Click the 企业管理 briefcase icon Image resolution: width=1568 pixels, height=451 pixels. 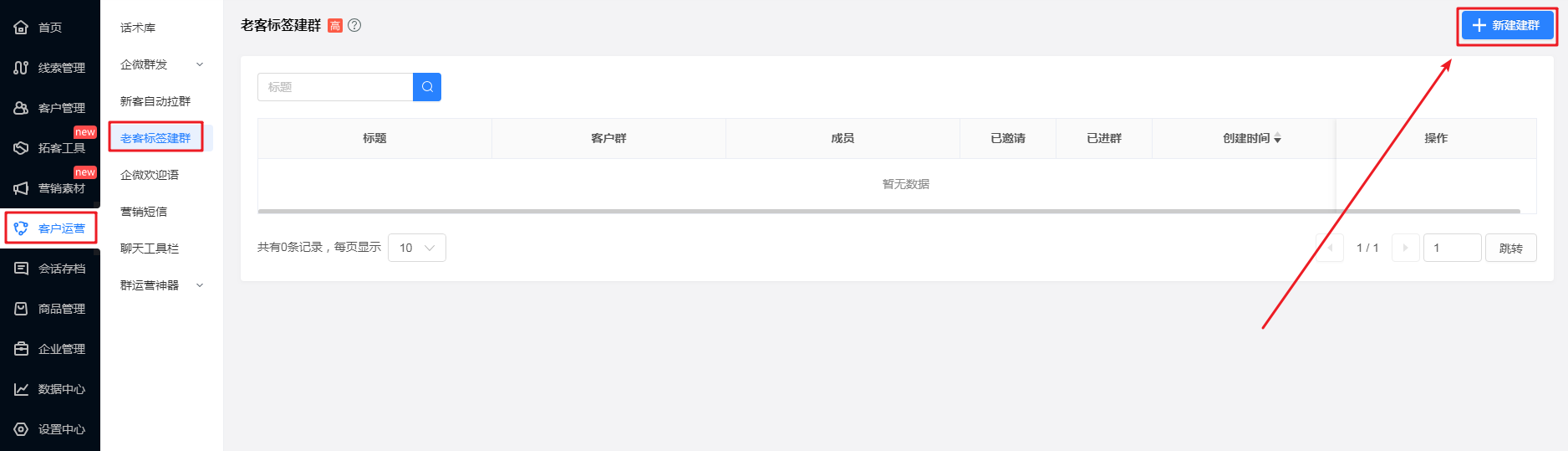pyautogui.click(x=21, y=349)
